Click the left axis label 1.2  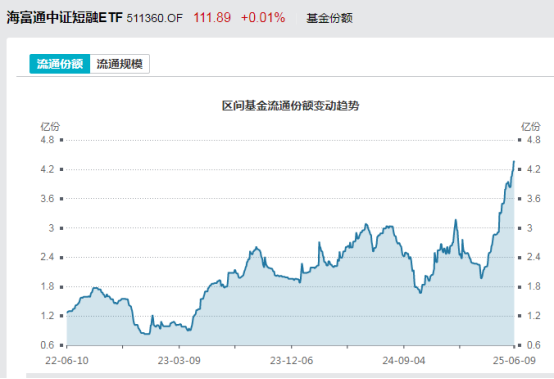point(47,315)
